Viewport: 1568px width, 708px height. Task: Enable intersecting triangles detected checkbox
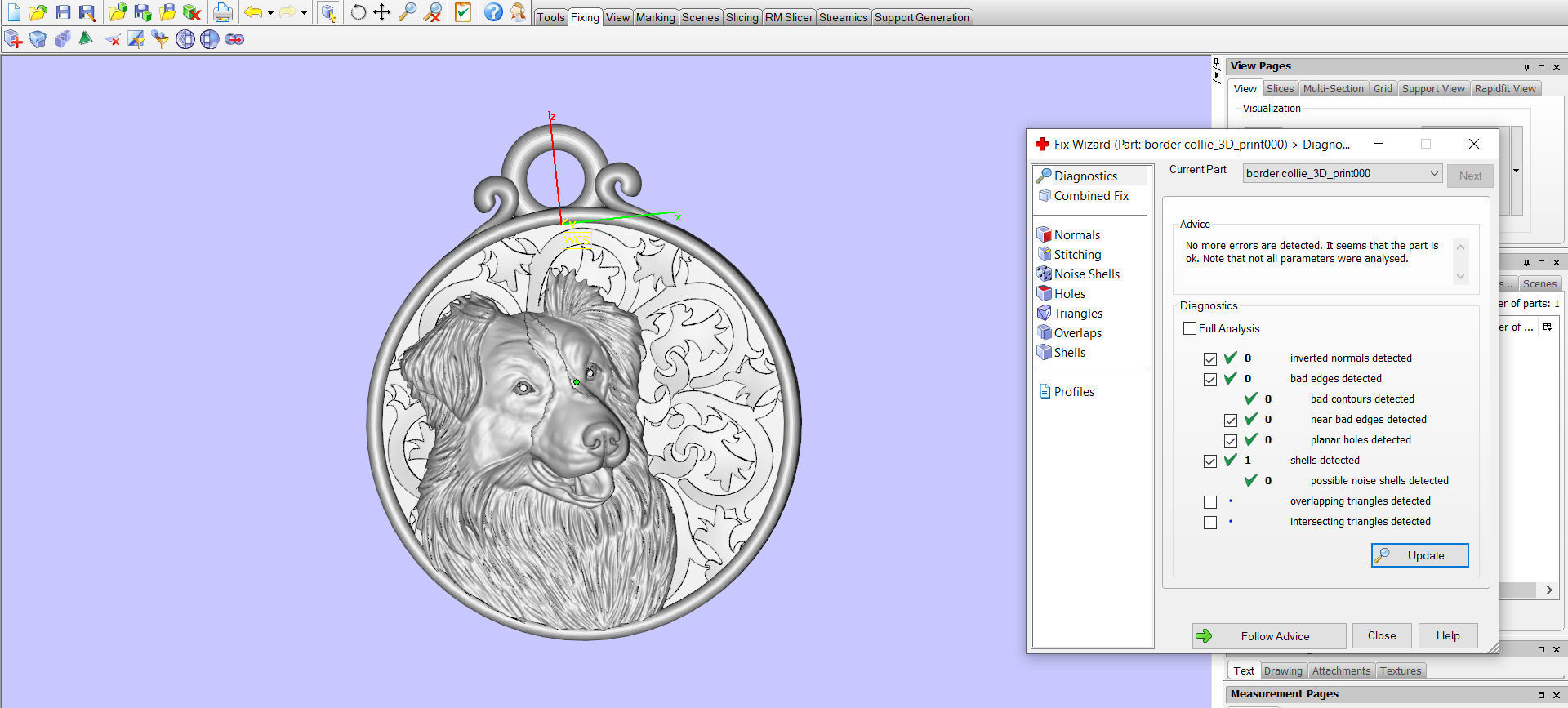click(1210, 522)
